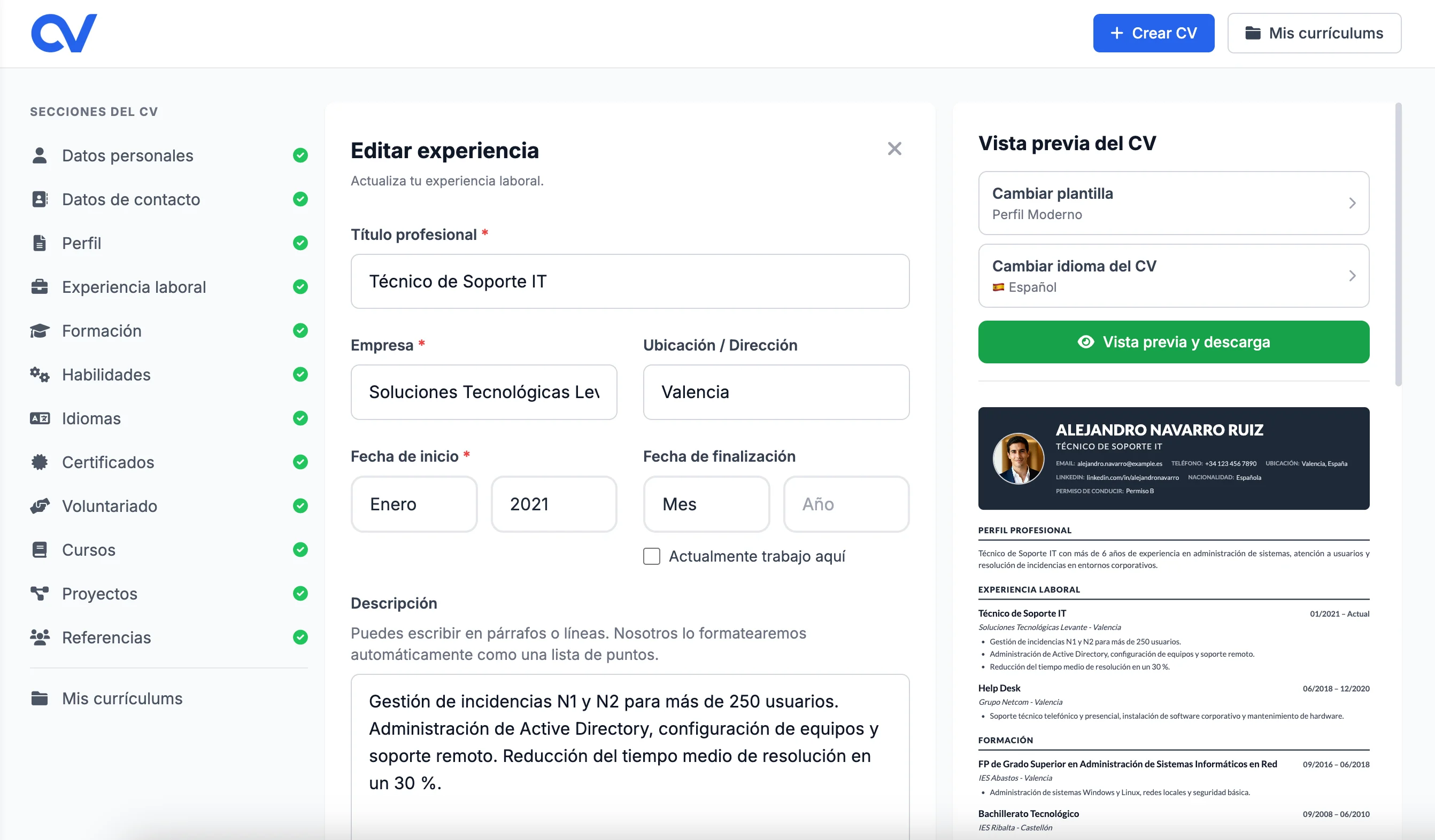Select the Datos personales person icon
Image resolution: width=1435 pixels, height=840 pixels.
[x=40, y=155]
